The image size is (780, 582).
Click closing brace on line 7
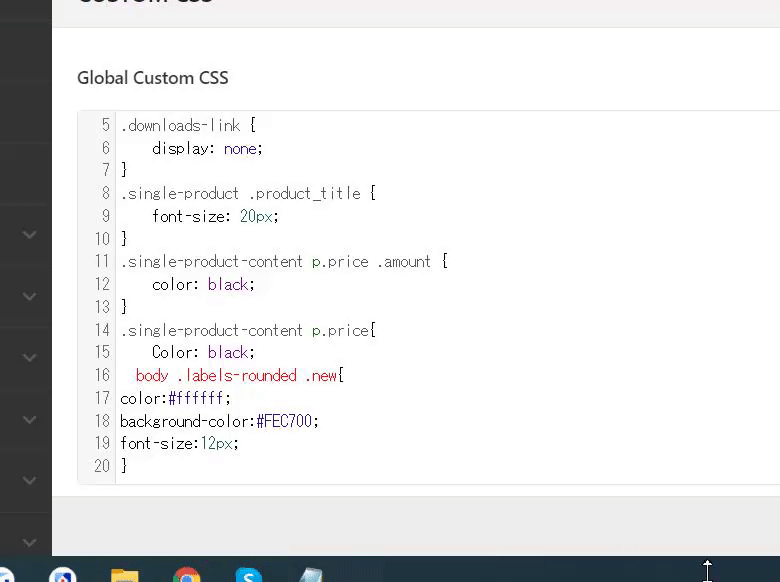pos(124,170)
